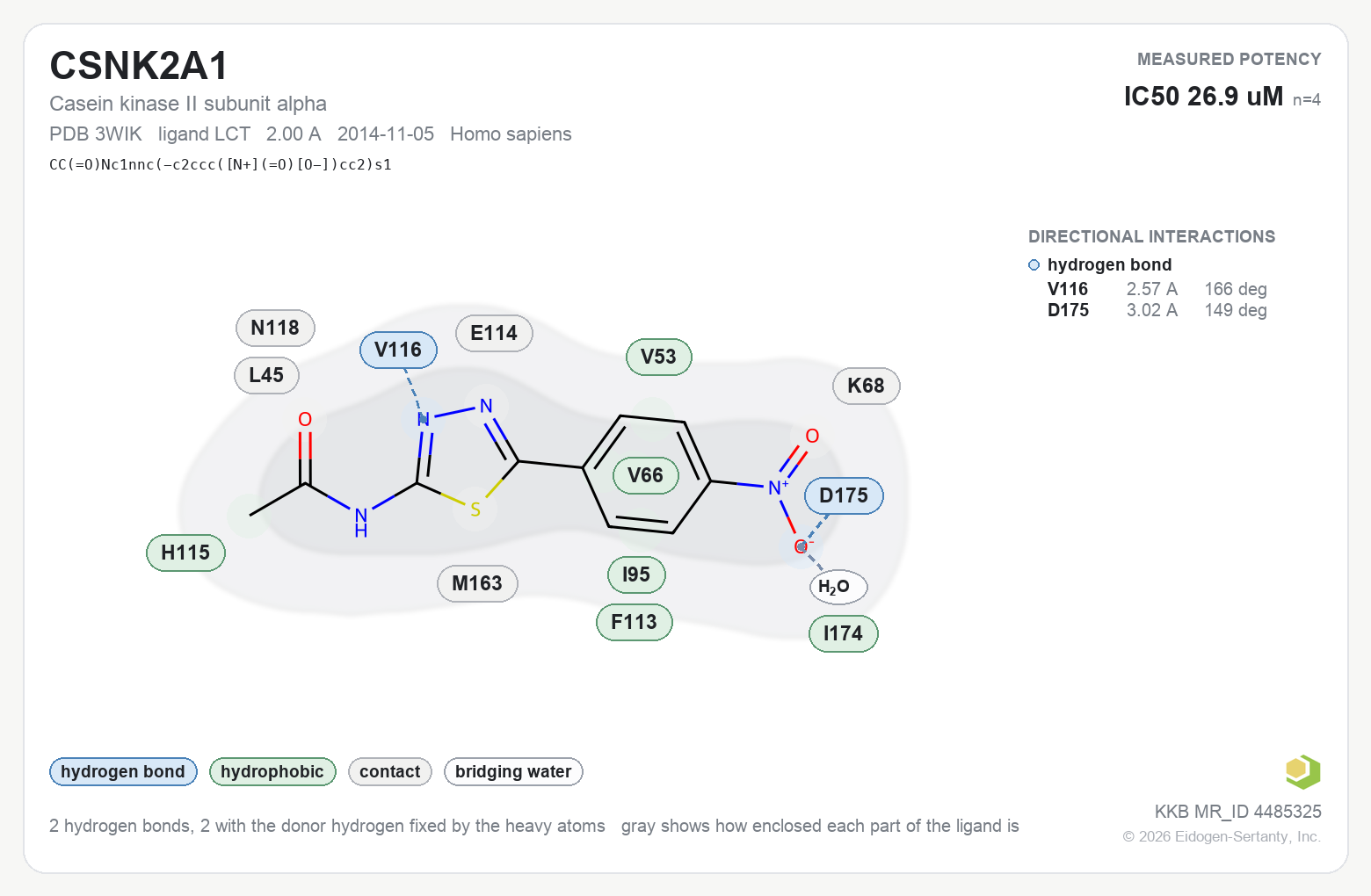The width and height of the screenshot is (1371, 896).
Task: Click the Directional Interactions heading
Action: (1151, 236)
